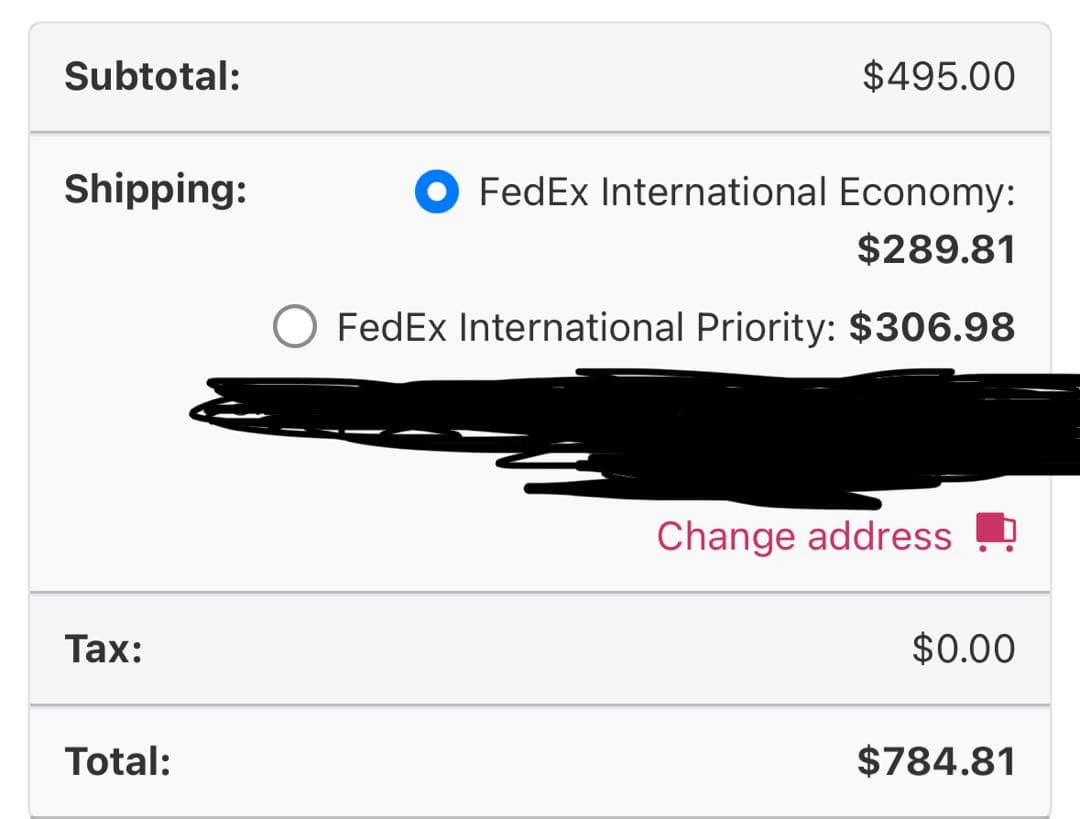Click the $784.81 total amount
This screenshot has height=819, width=1080.
coord(936,762)
